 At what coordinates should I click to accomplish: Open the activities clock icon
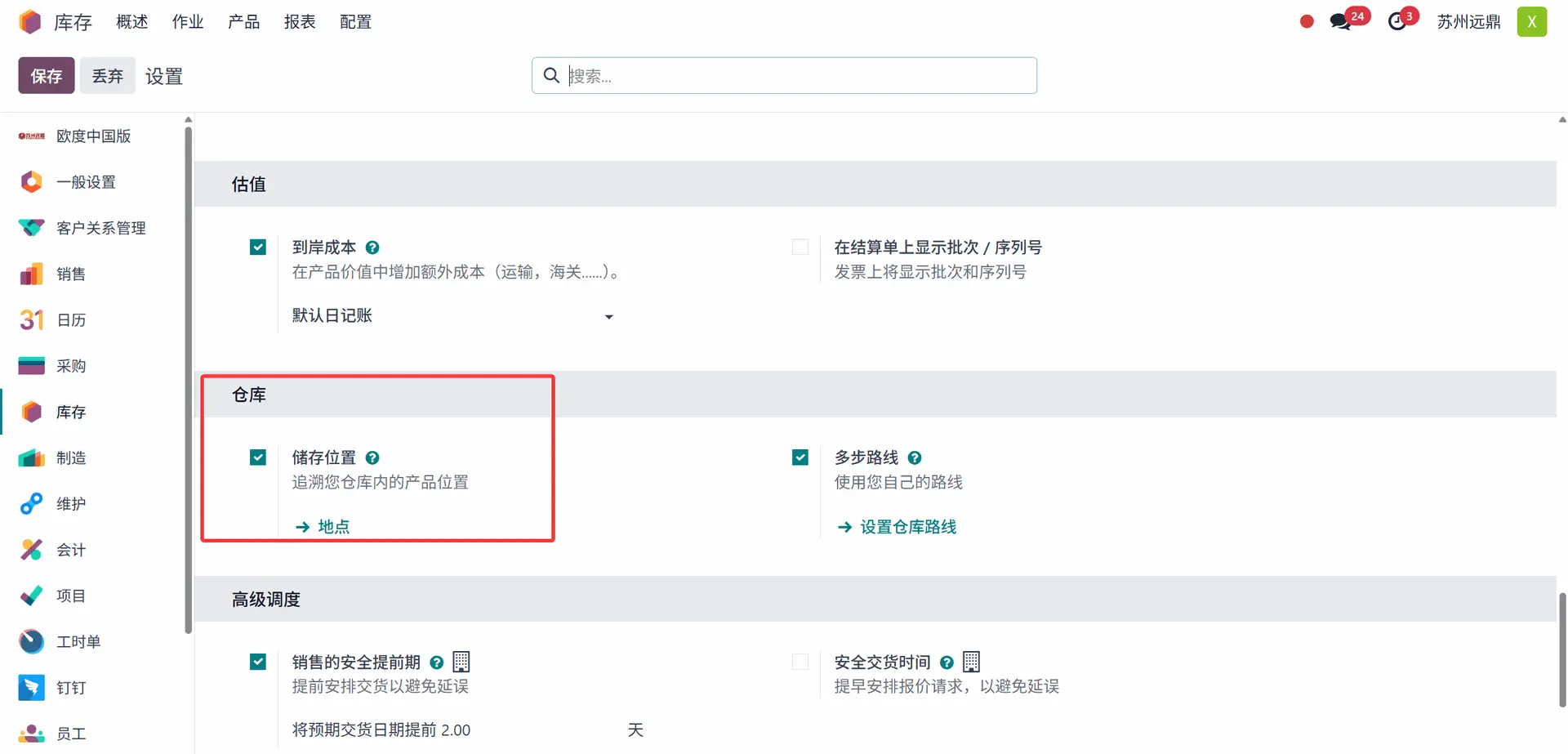pyautogui.click(x=1397, y=22)
